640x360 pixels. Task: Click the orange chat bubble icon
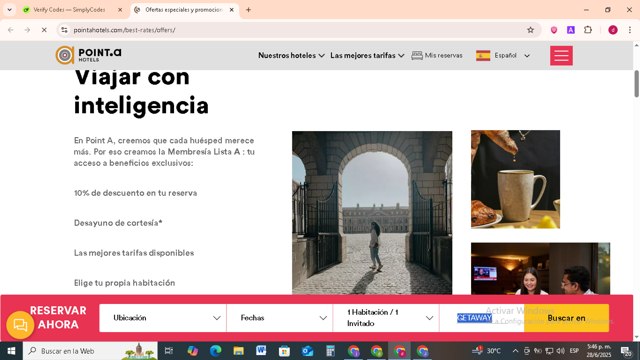point(20,325)
